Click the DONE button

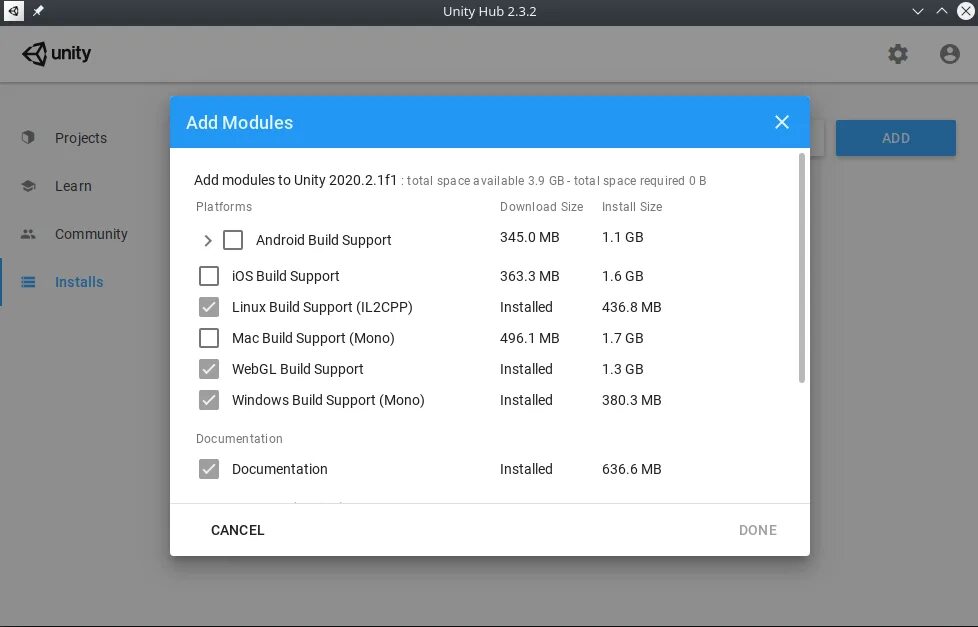pos(757,530)
